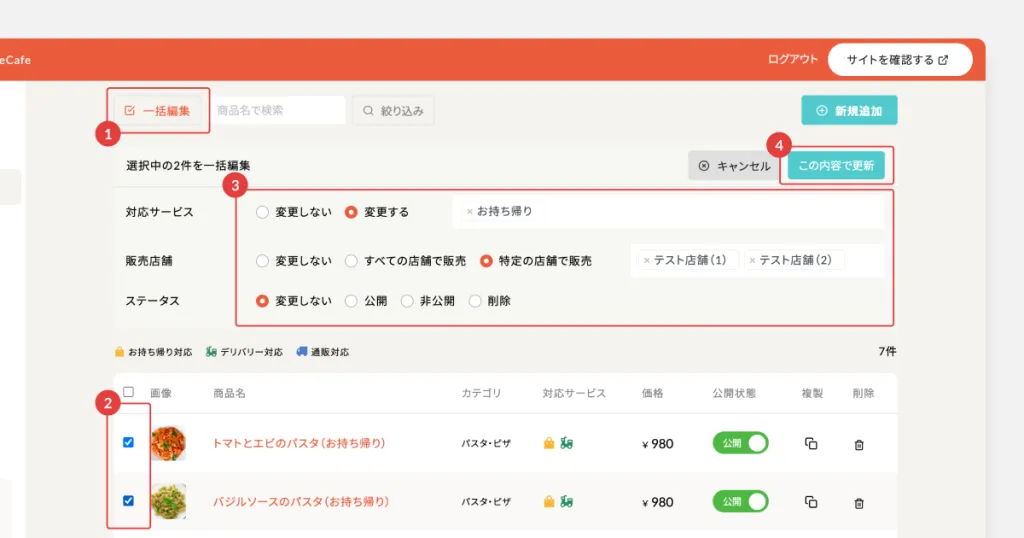Duplicate the バジルソースのパスタ product
Screen dimensions: 1024x538
811,501
